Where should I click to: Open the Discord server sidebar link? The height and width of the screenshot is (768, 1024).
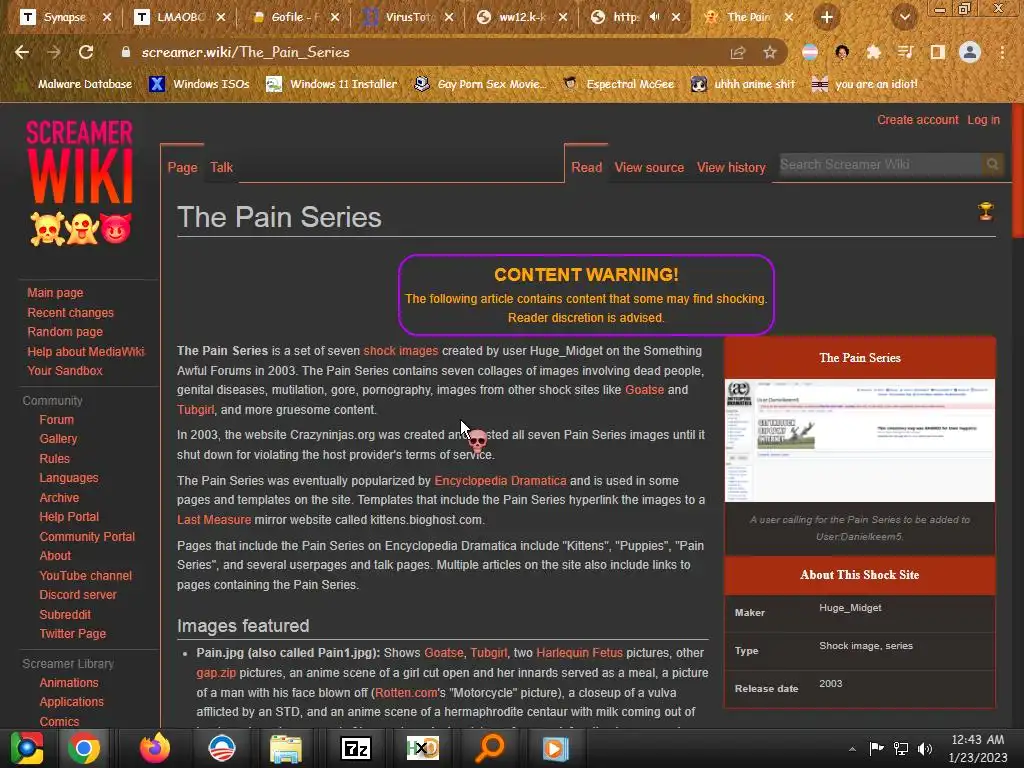point(78,595)
